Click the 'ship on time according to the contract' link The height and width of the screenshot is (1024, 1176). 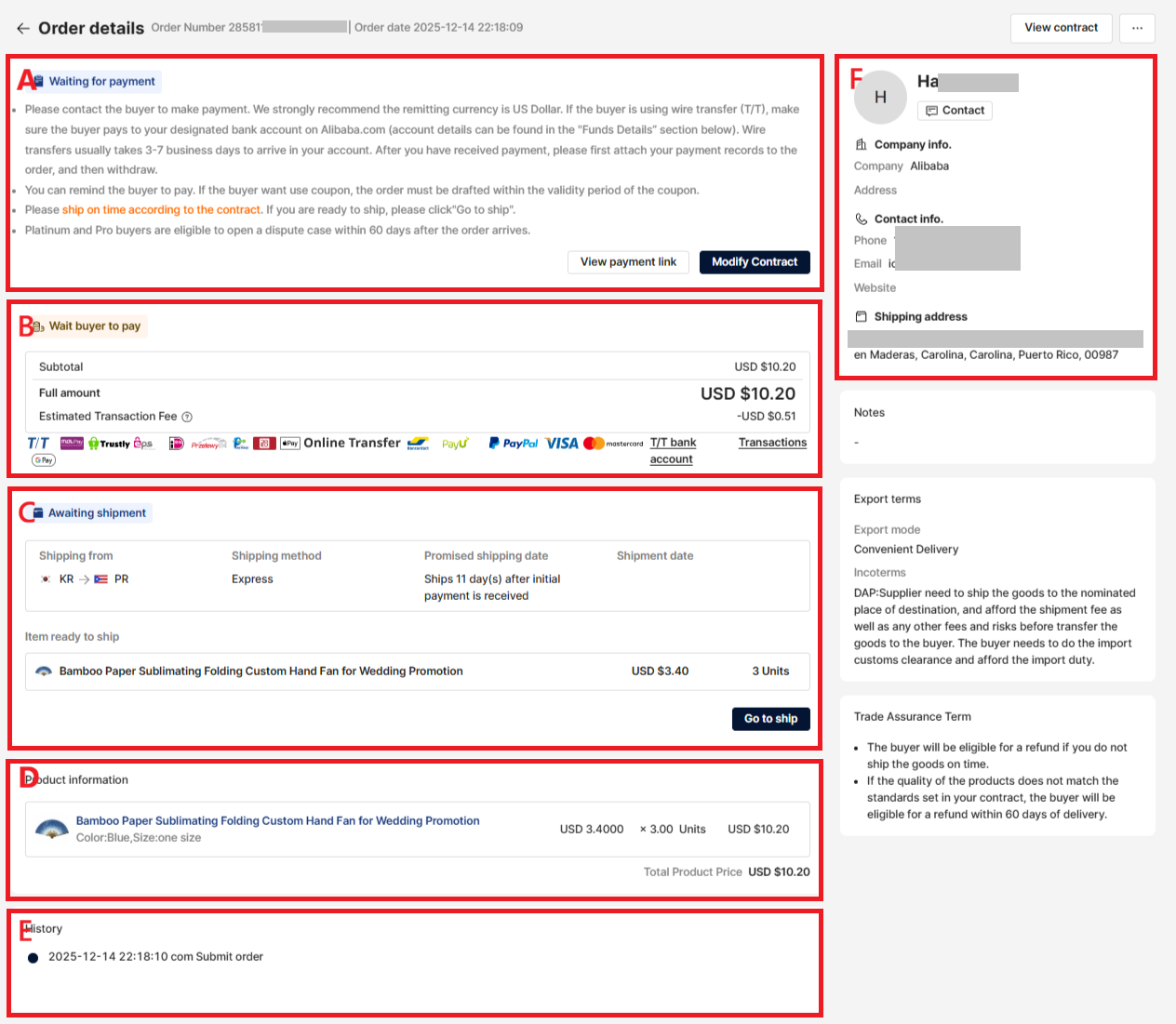(161, 210)
